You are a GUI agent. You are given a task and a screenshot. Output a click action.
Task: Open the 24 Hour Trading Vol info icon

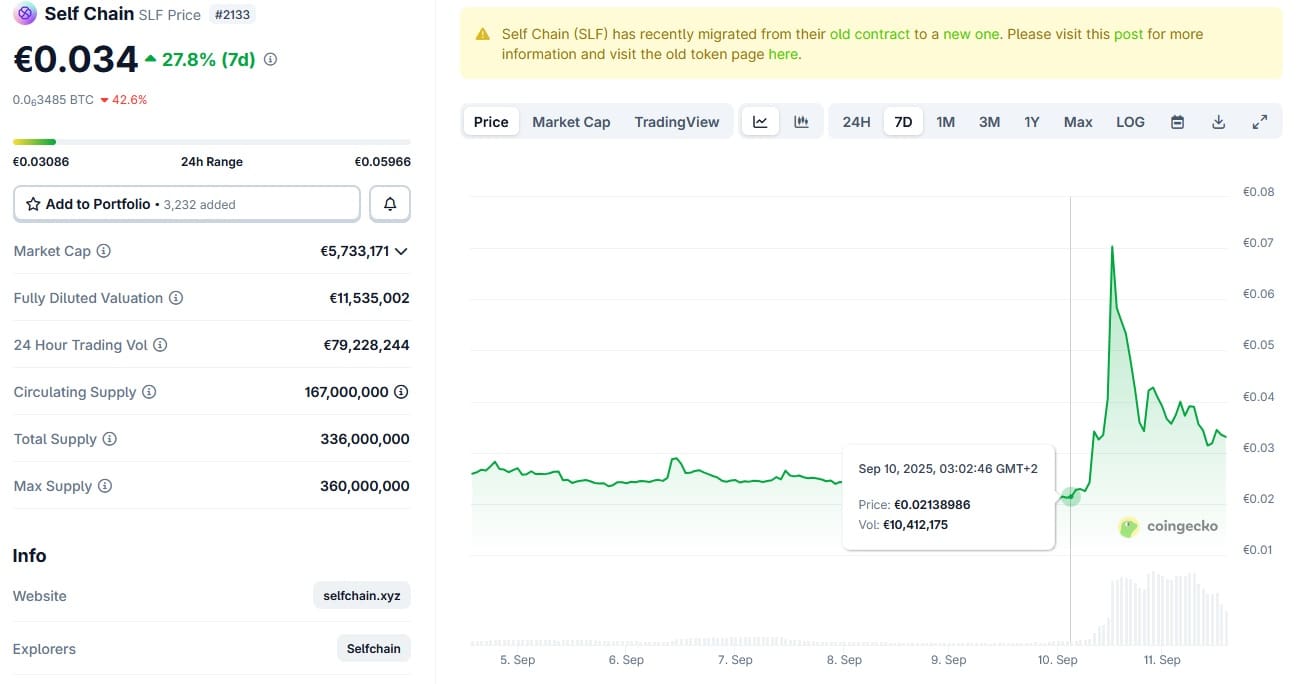click(x=160, y=345)
